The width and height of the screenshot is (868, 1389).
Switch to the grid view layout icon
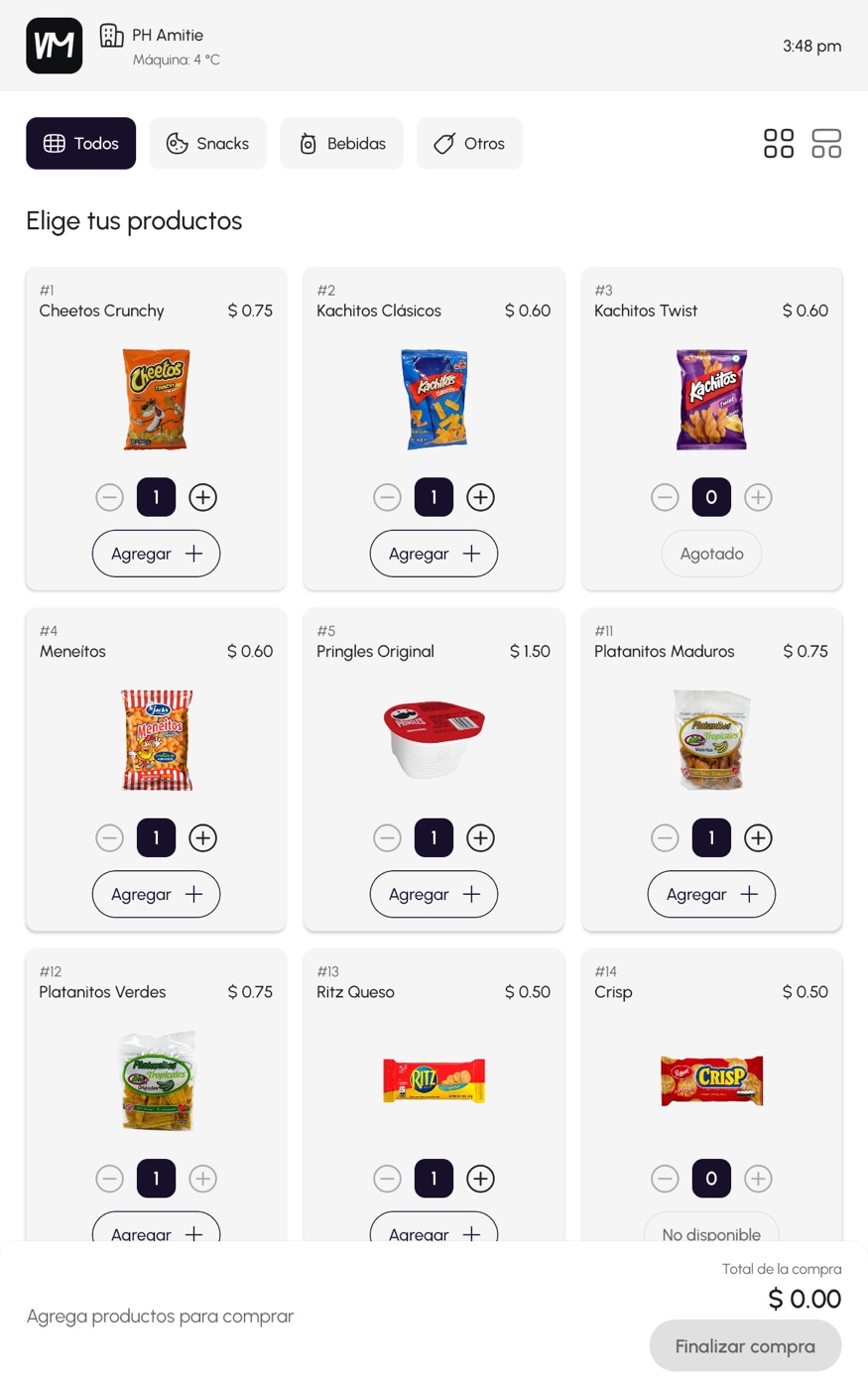coord(779,144)
